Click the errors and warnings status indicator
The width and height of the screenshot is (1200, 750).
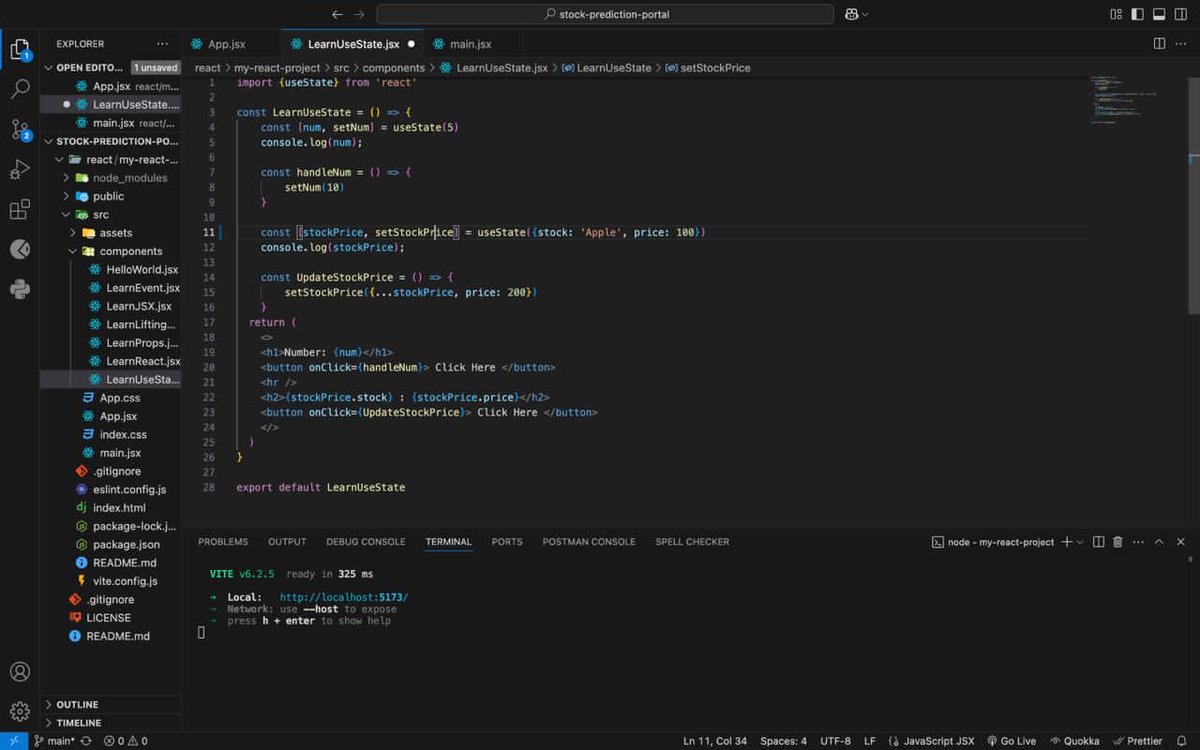point(126,741)
